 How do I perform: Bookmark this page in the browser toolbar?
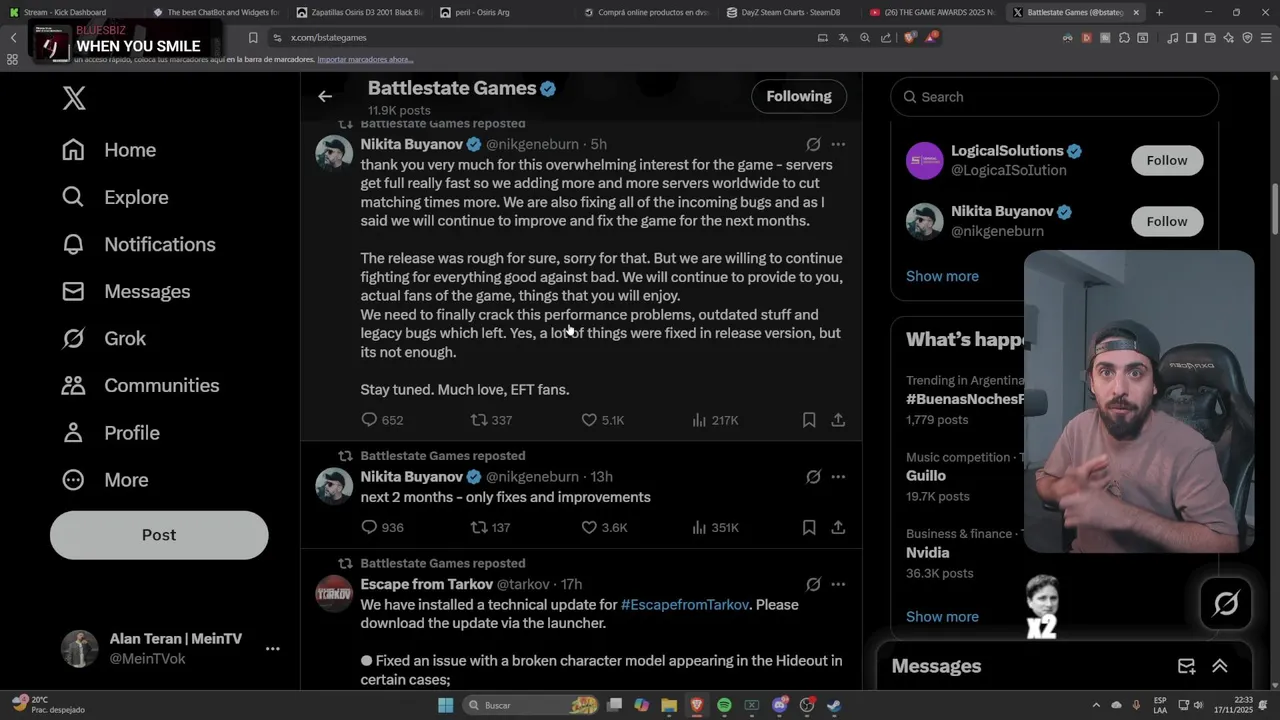pyautogui.click(x=253, y=37)
